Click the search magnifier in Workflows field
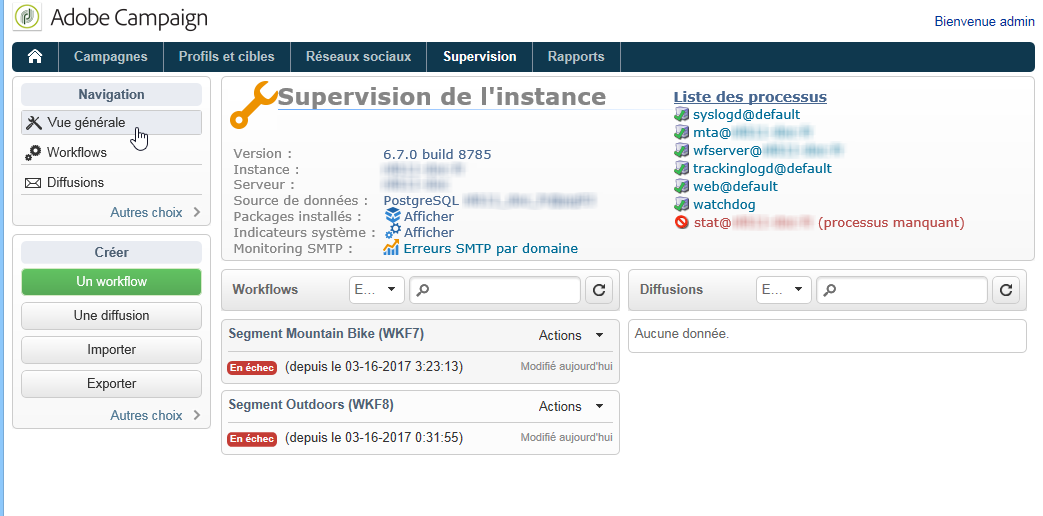1043x516 pixels. pyautogui.click(x=423, y=290)
